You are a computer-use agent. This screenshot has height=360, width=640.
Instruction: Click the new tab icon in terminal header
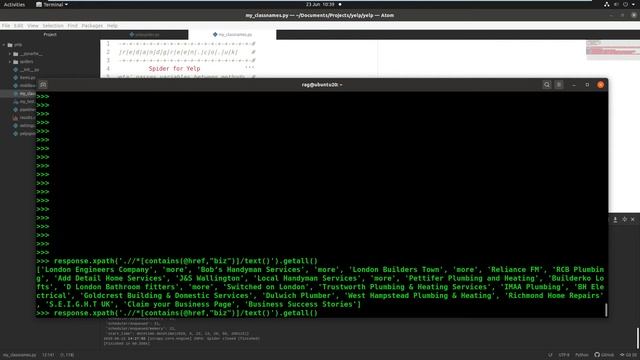coord(43,84)
